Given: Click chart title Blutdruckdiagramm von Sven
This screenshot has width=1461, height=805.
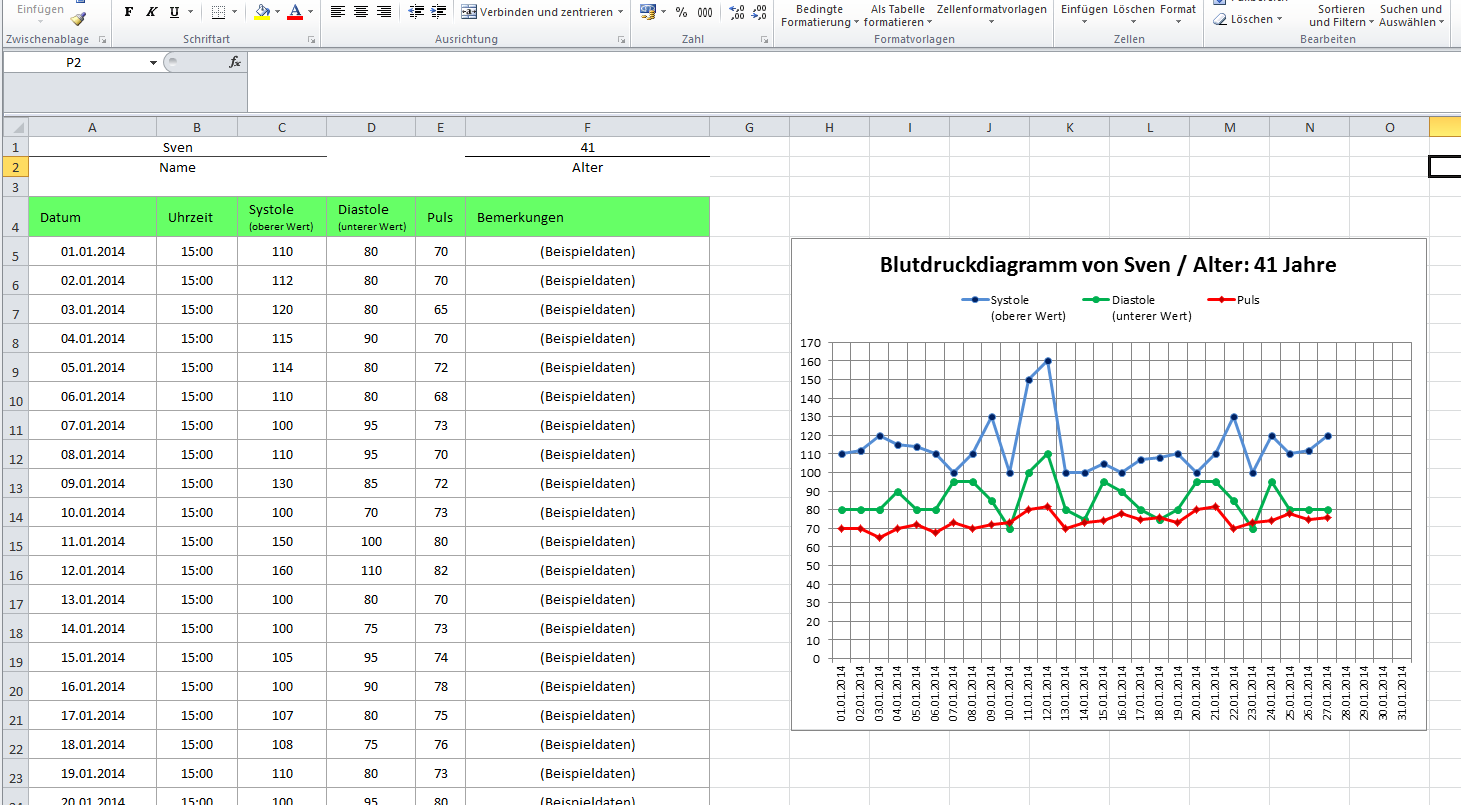Looking at the screenshot, I should click(x=1108, y=265).
